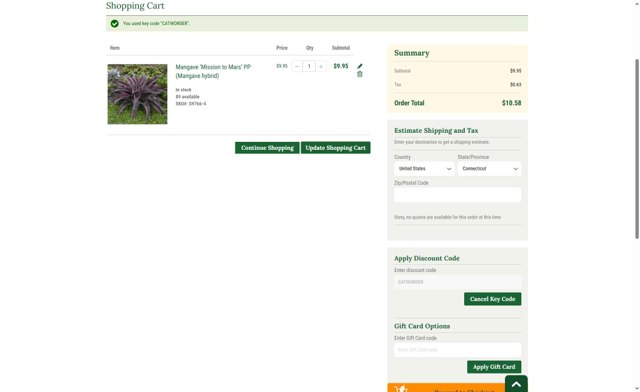
Task: Click the green success checkmark icon
Action: point(115,24)
